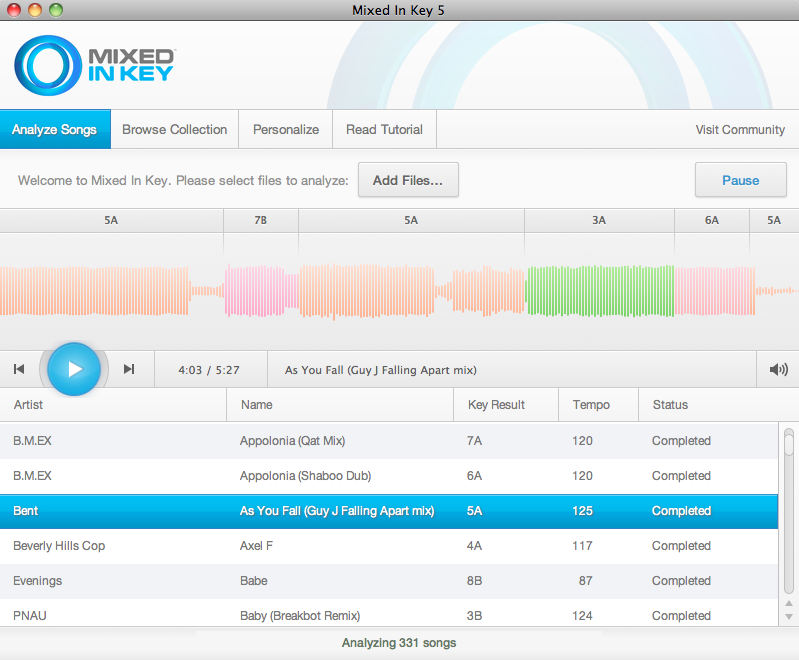Click the 3A key segment label
The width and height of the screenshot is (799, 660).
599,220
